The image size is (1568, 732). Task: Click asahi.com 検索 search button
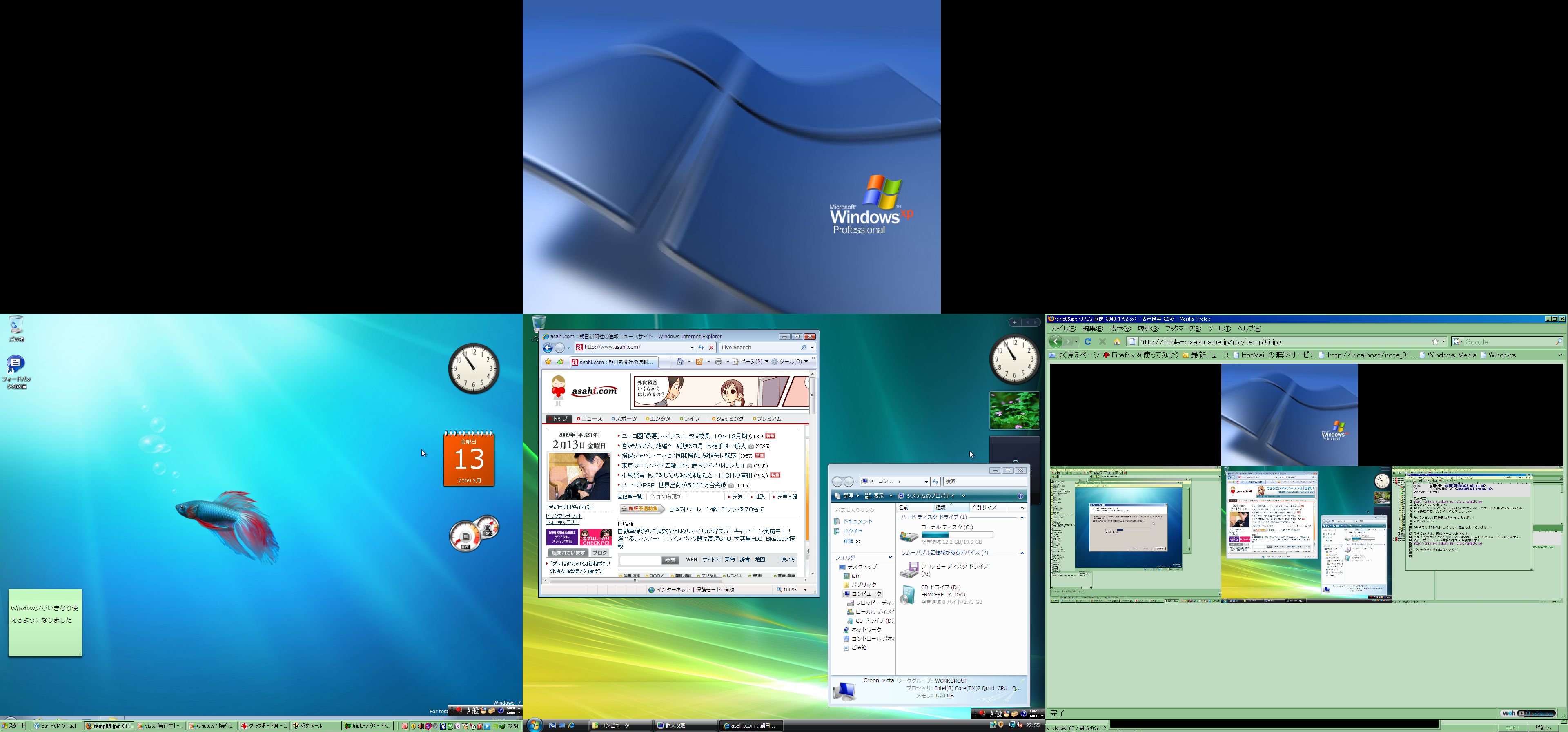670,560
